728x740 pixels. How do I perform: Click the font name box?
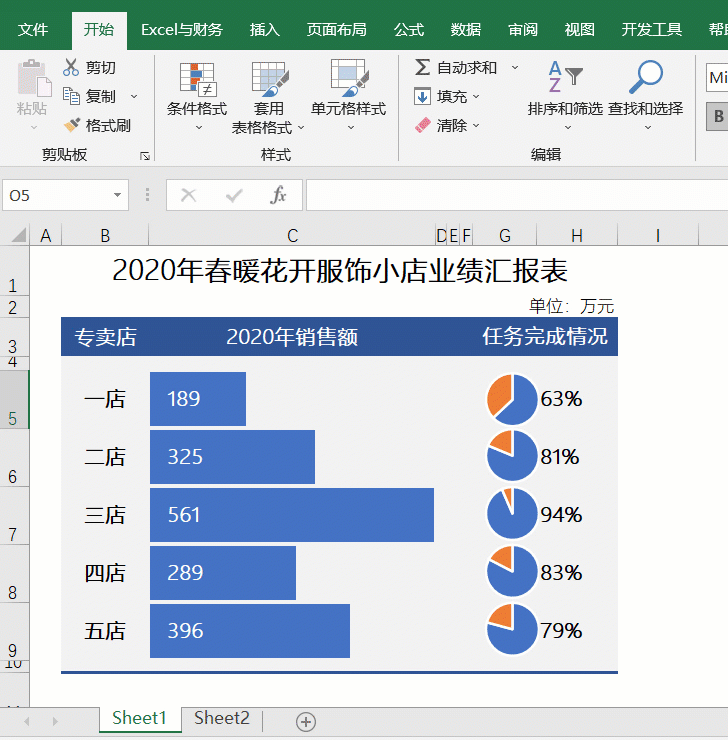(717, 77)
